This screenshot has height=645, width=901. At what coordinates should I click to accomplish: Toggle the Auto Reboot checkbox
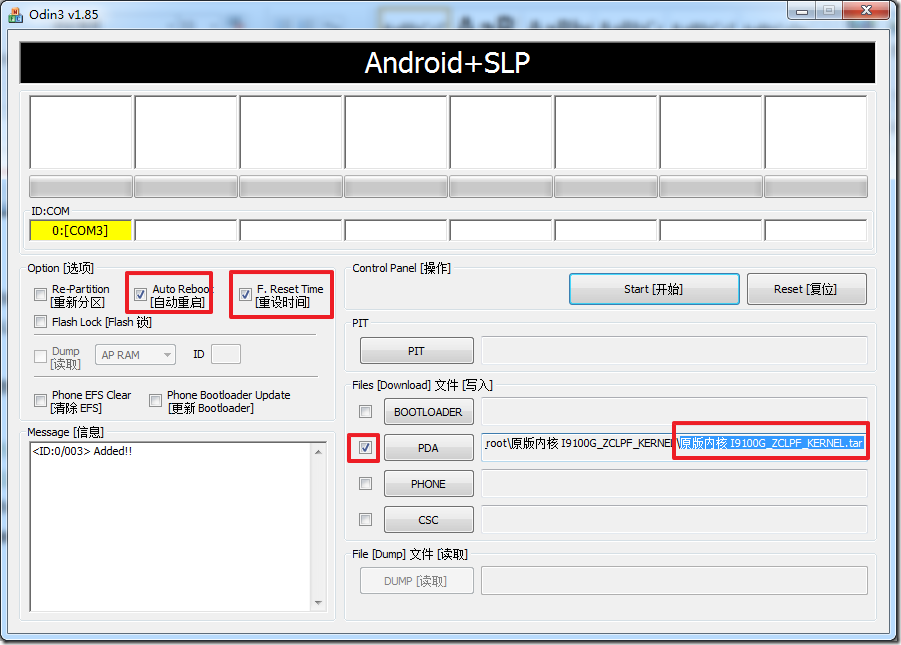coord(140,294)
